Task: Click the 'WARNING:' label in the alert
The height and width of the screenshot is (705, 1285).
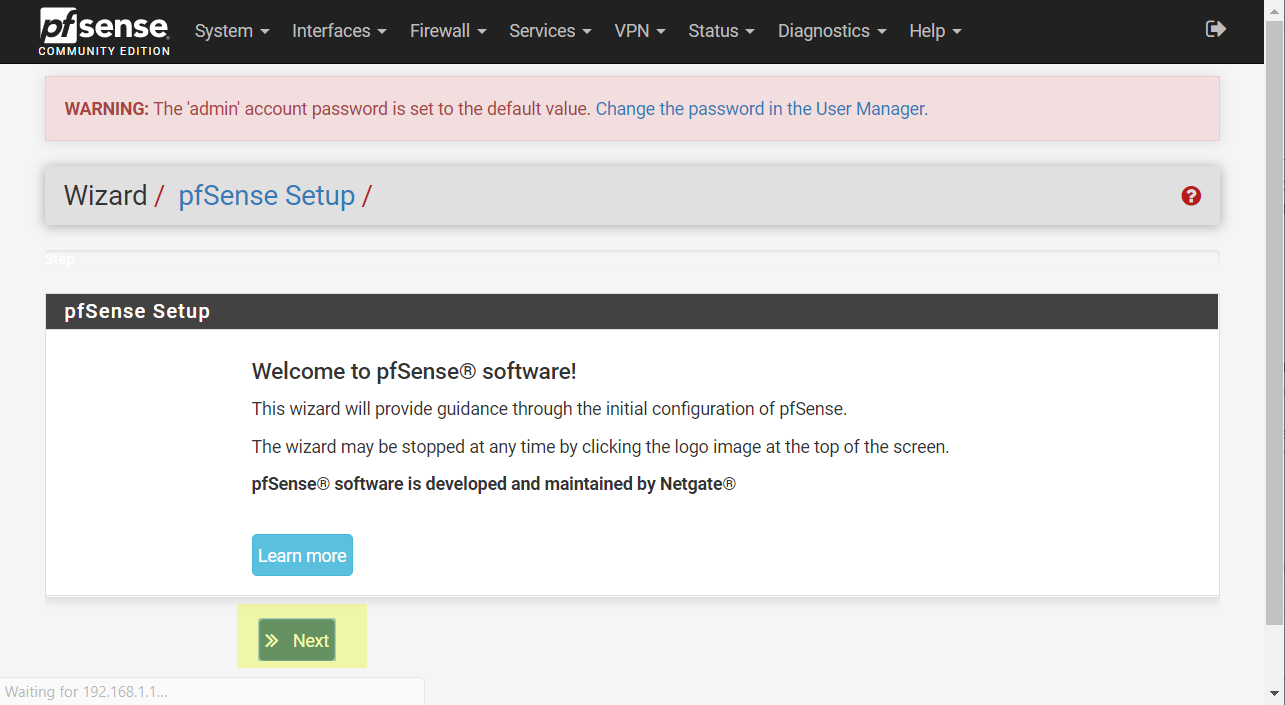Action: [x=107, y=109]
